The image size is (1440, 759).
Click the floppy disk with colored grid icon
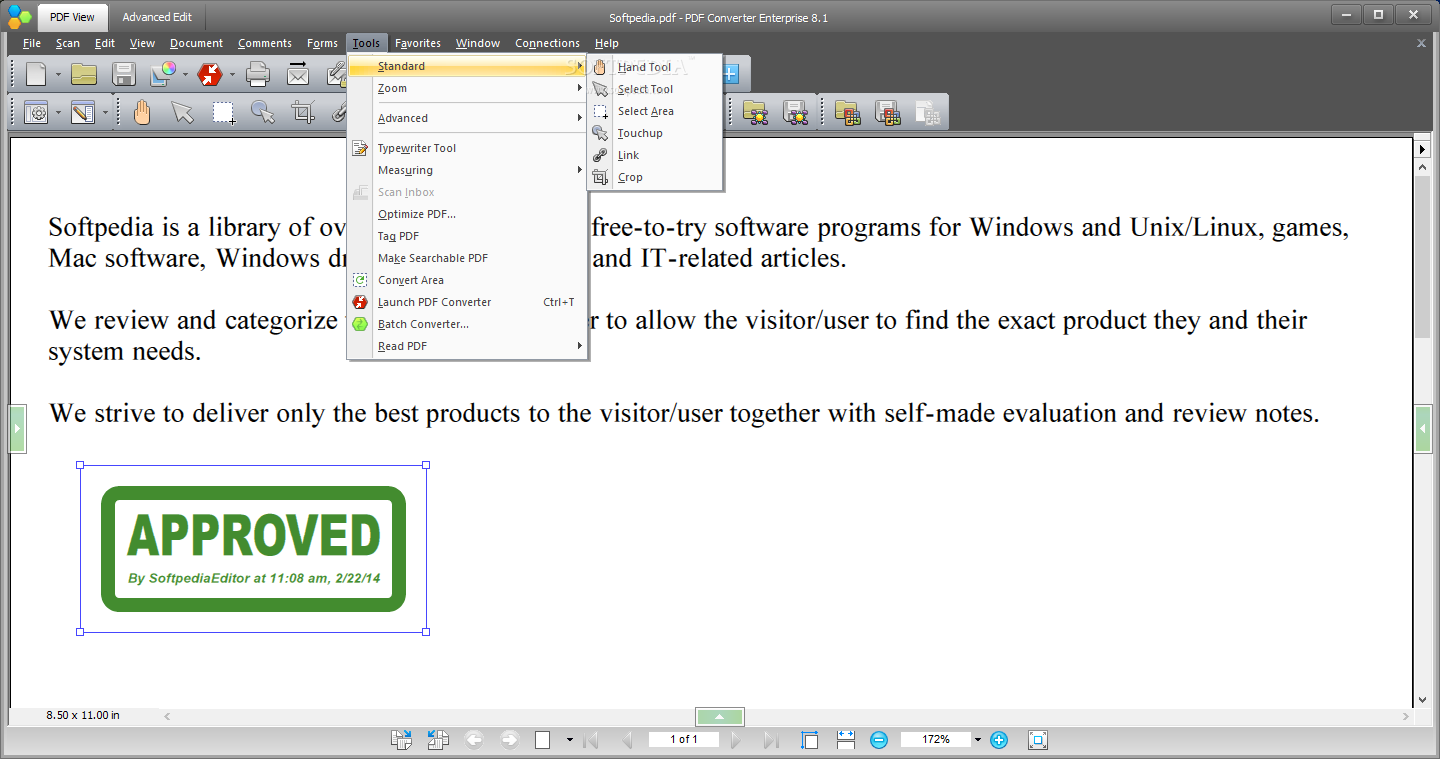[887, 112]
